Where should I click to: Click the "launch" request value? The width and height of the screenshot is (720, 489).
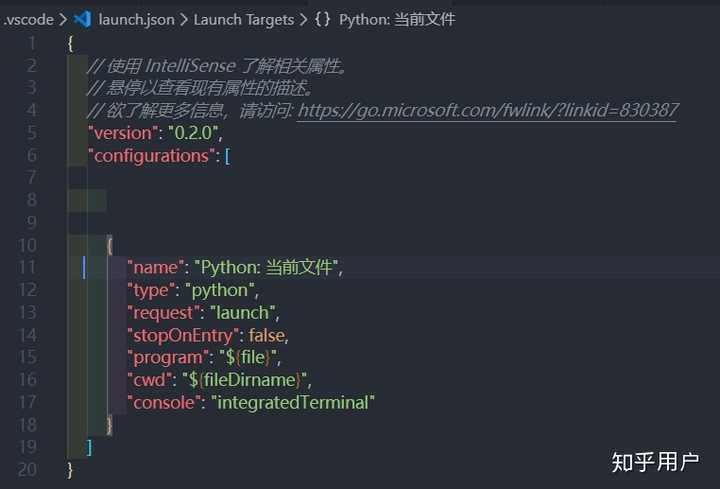click(x=242, y=313)
